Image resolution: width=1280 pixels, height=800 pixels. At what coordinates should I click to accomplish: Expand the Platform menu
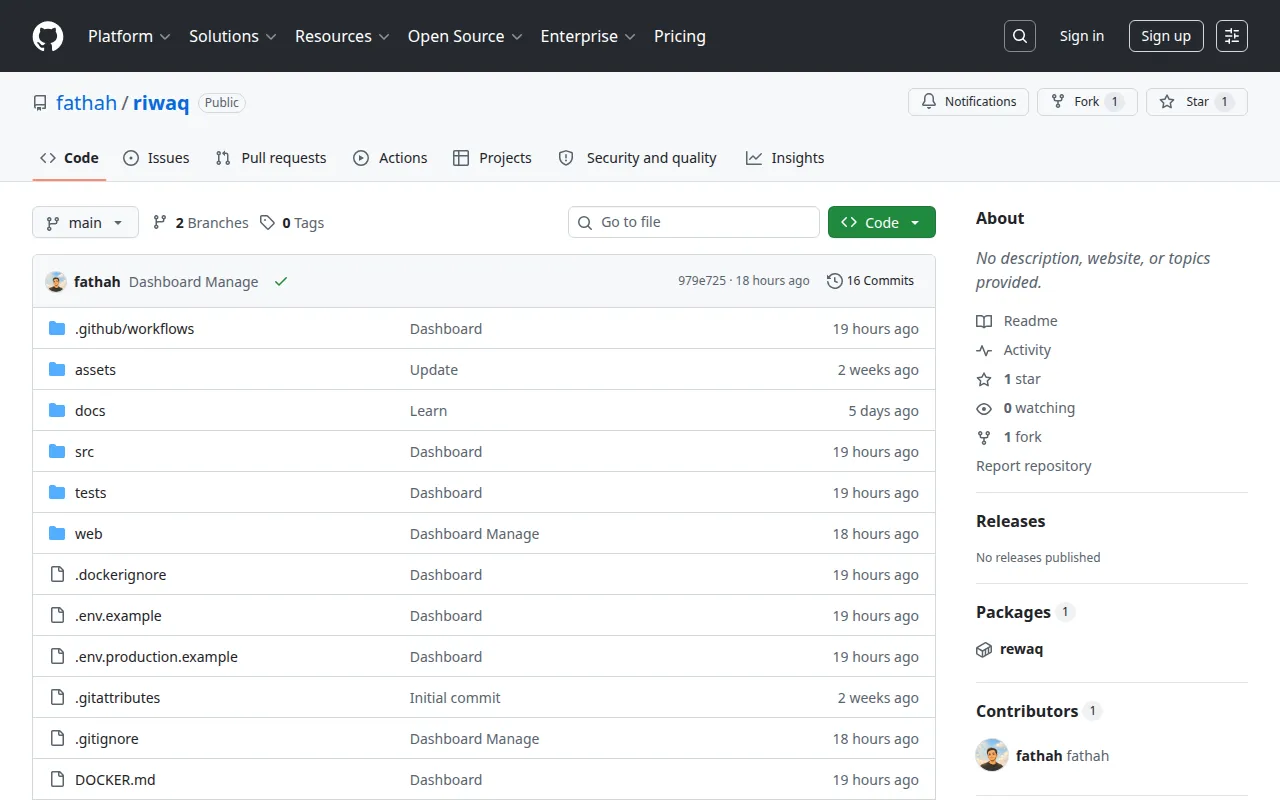(129, 36)
